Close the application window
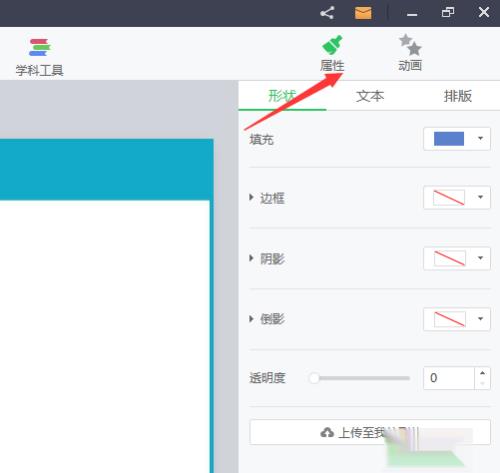 pos(484,13)
